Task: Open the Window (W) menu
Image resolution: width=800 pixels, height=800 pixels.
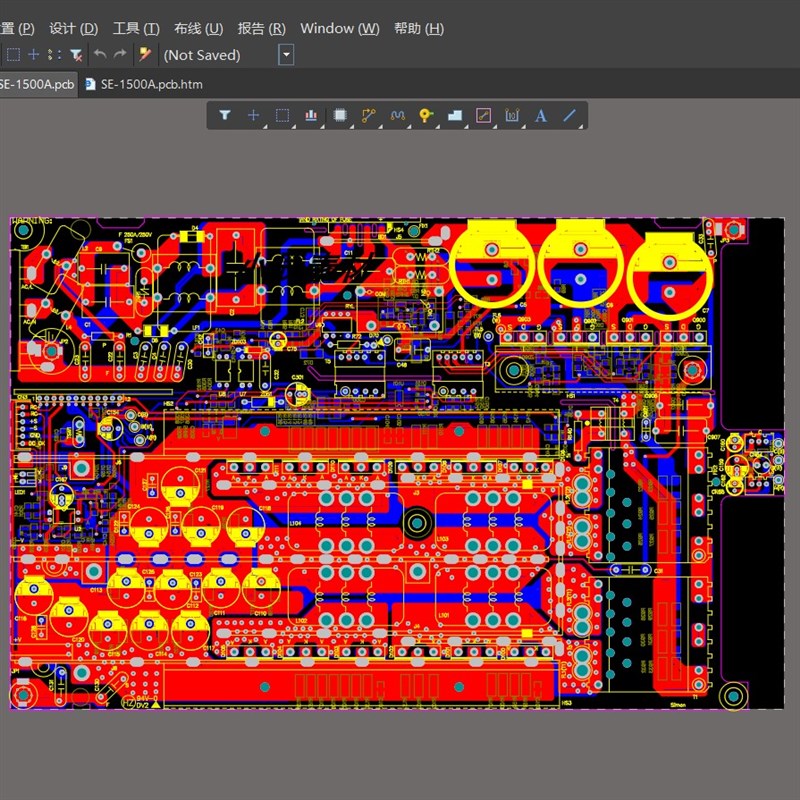Action: tap(339, 28)
